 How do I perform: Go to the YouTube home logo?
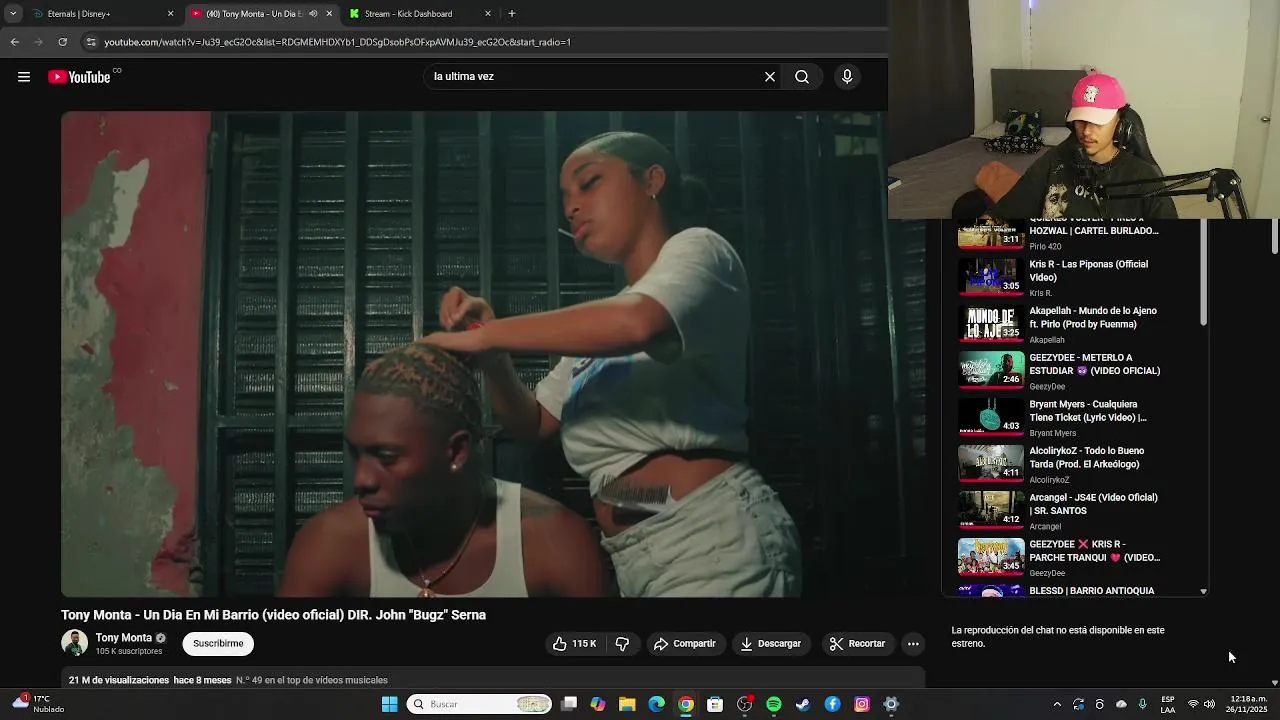coord(80,77)
